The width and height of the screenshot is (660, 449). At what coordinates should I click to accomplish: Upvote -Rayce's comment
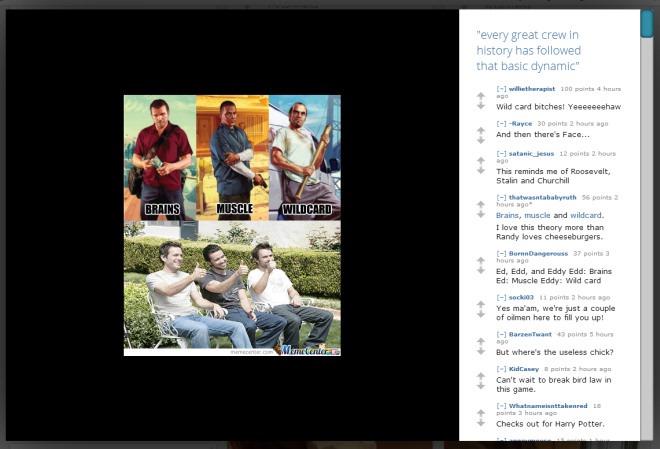(x=481, y=130)
